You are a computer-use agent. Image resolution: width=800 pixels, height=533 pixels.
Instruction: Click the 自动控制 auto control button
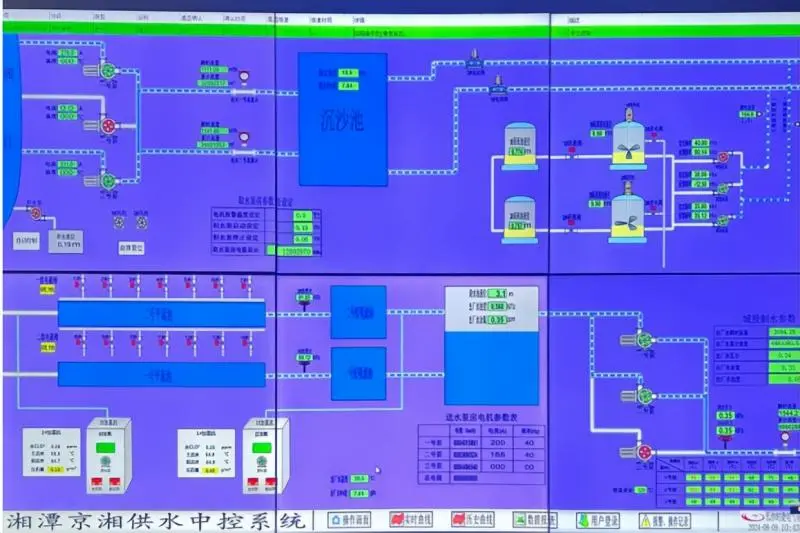(26, 241)
